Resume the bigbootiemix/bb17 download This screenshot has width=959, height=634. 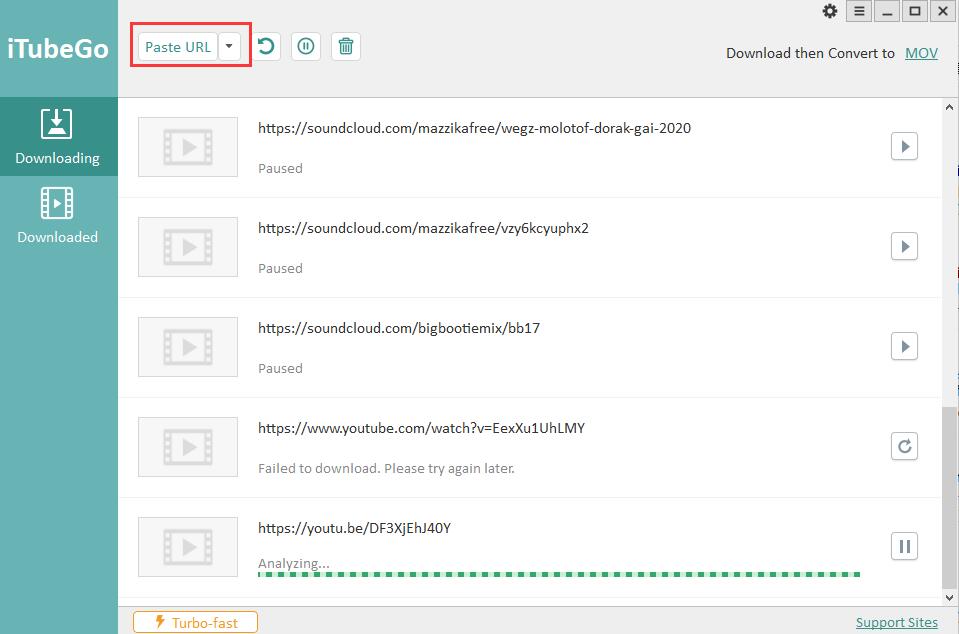tap(905, 347)
